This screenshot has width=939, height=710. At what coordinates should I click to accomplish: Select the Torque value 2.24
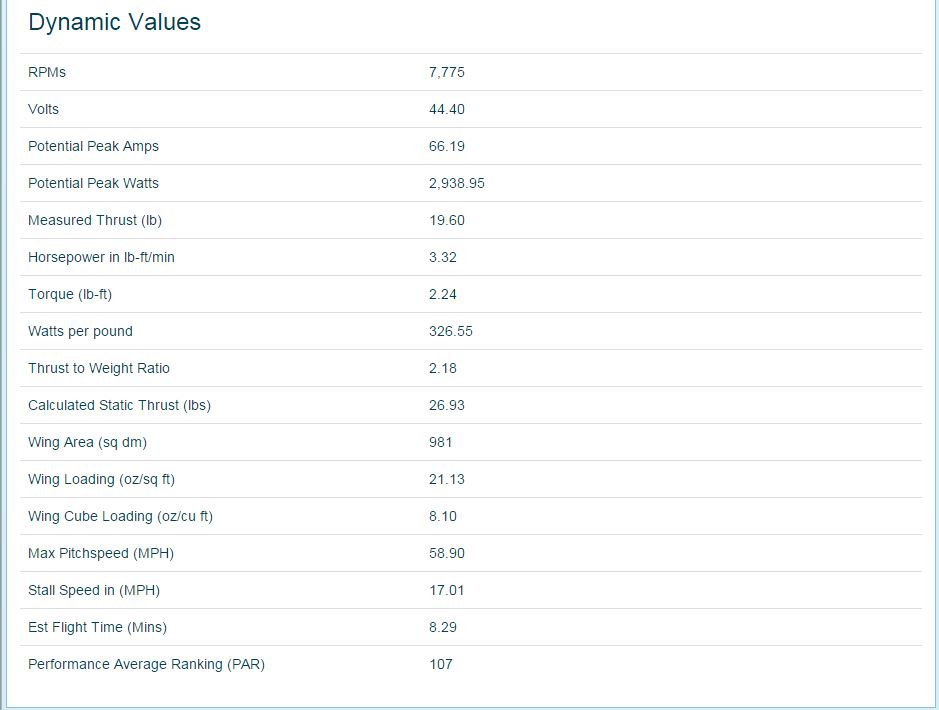pyautogui.click(x=443, y=295)
